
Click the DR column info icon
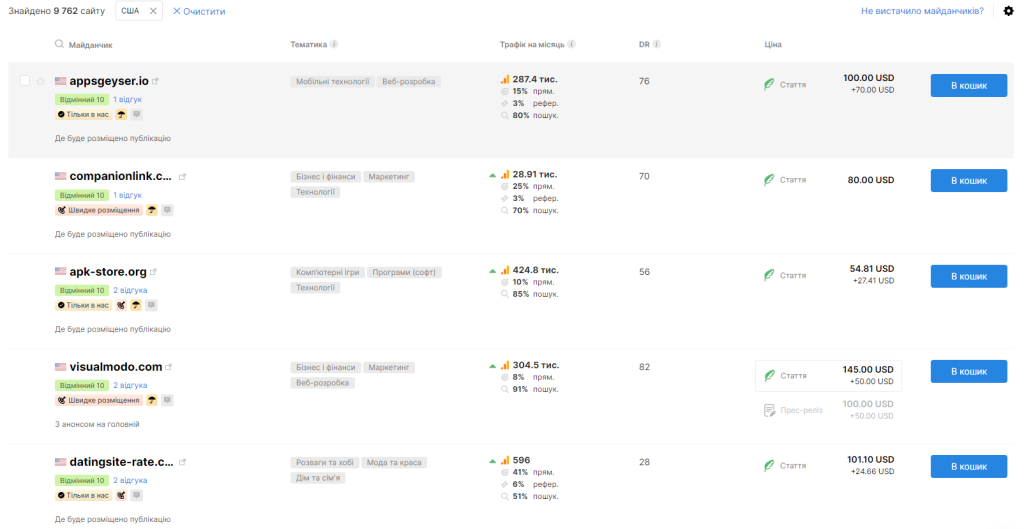tap(657, 44)
